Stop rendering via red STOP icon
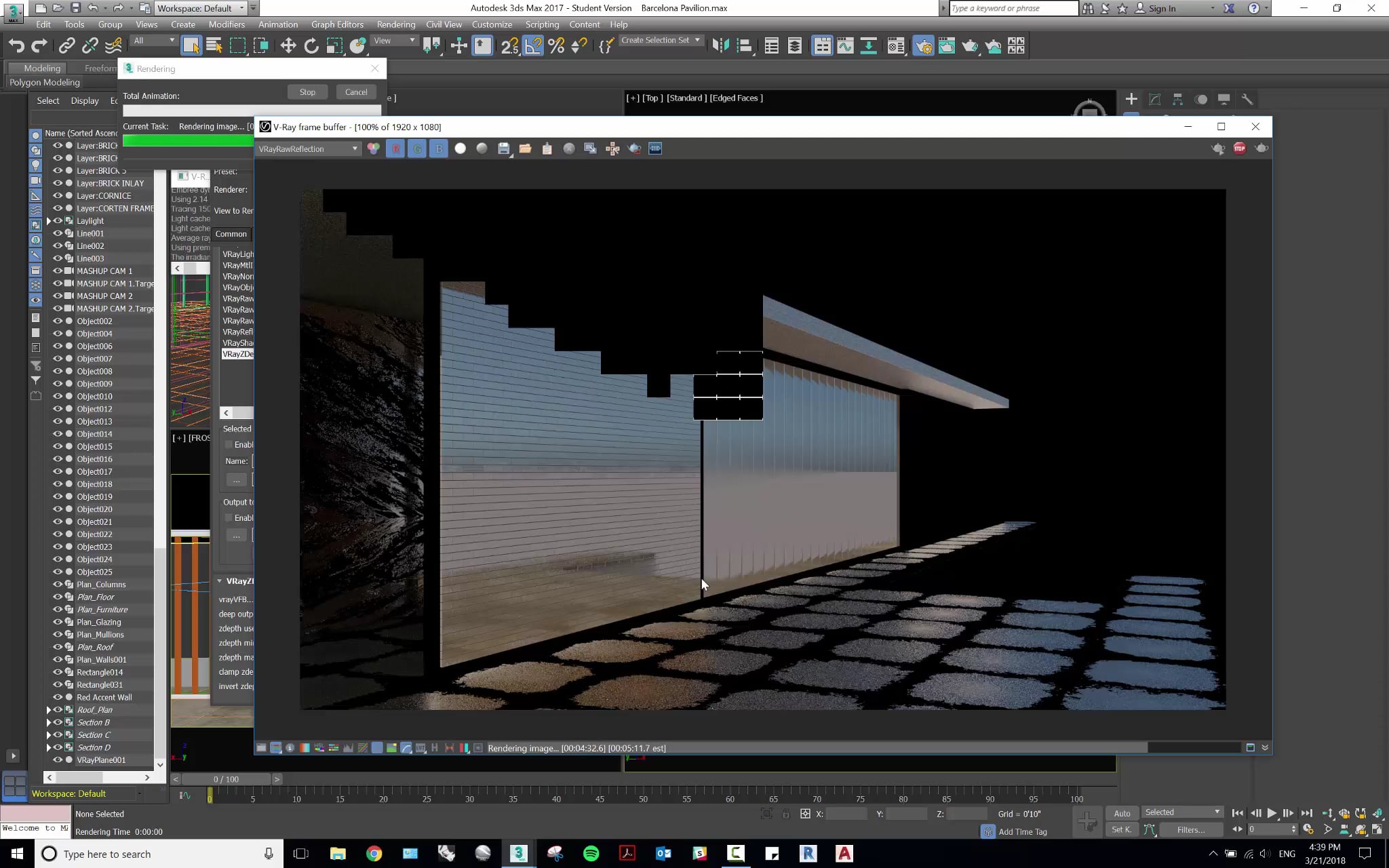This screenshot has width=1389, height=868. (x=1240, y=149)
